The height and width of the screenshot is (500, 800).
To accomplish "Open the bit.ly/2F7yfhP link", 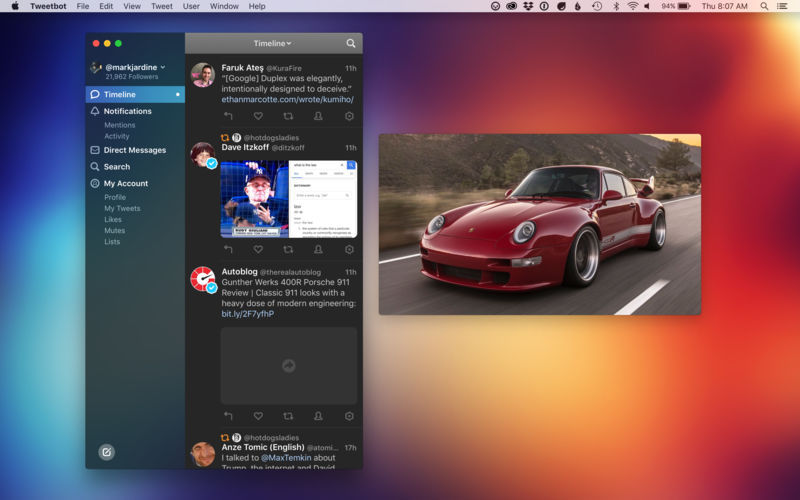I will [247, 314].
